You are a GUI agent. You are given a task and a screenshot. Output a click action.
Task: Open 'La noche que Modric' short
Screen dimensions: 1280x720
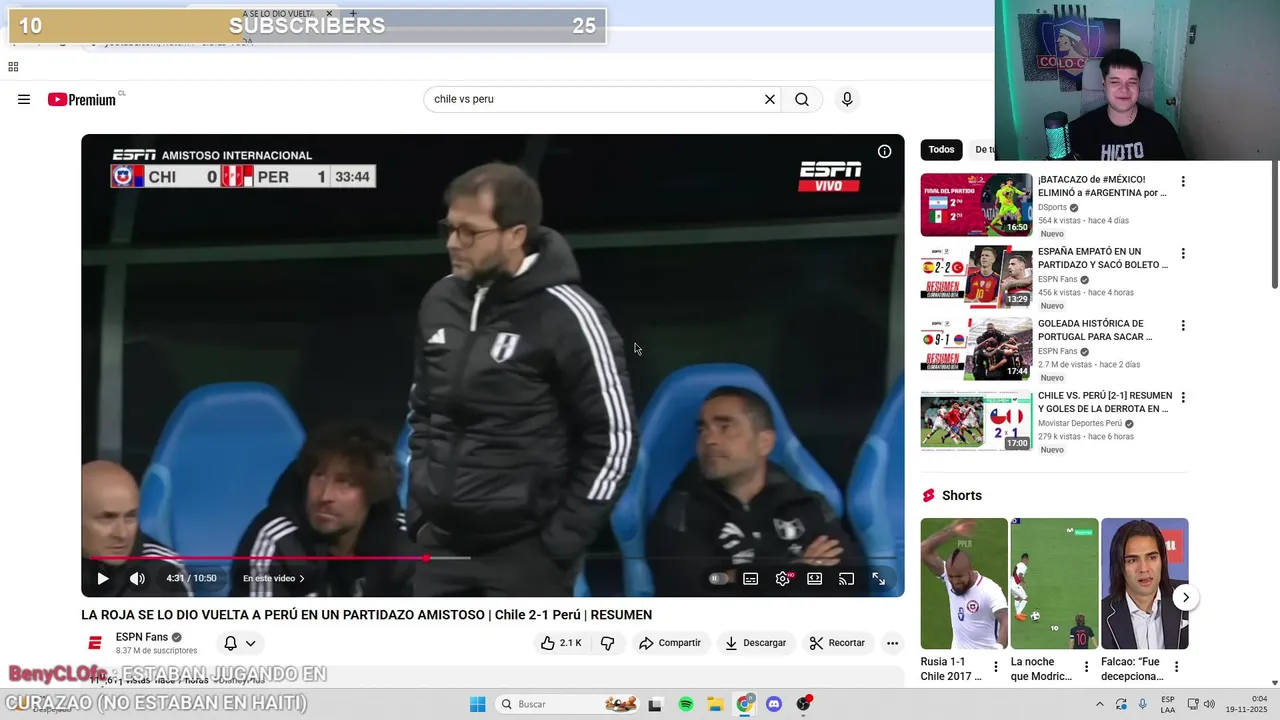click(x=1054, y=583)
